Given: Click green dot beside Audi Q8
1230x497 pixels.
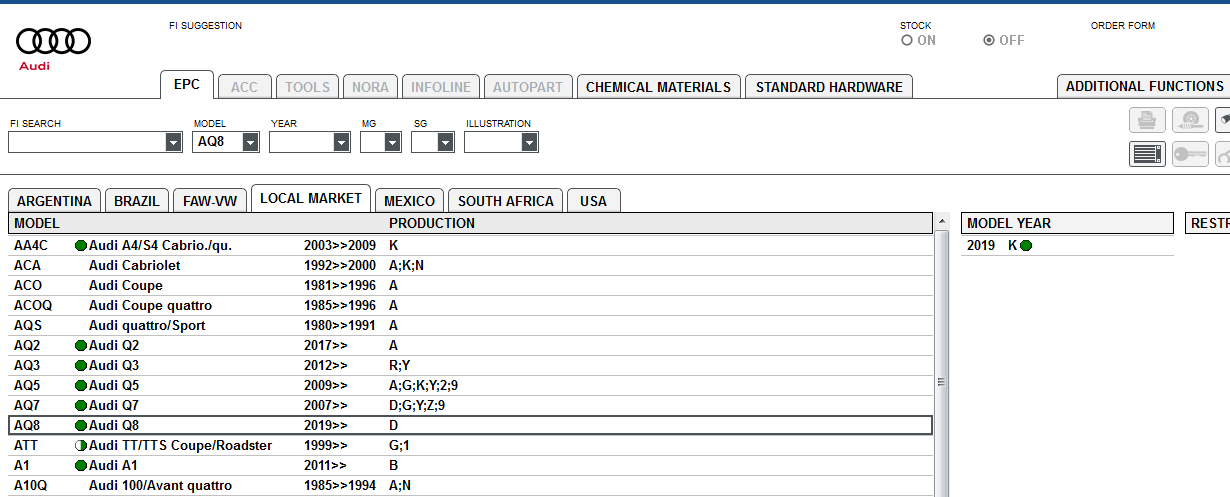Looking at the screenshot, I should (x=81, y=425).
